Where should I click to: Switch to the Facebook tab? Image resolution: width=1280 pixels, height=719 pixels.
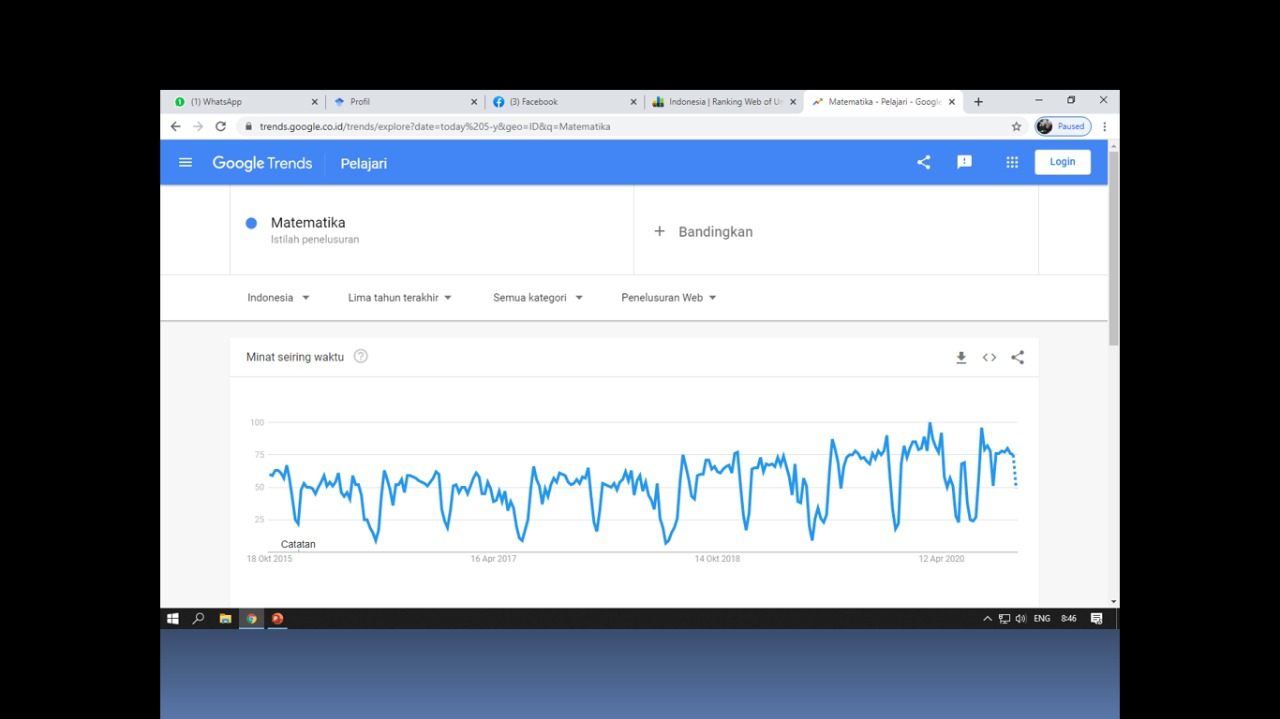(564, 101)
